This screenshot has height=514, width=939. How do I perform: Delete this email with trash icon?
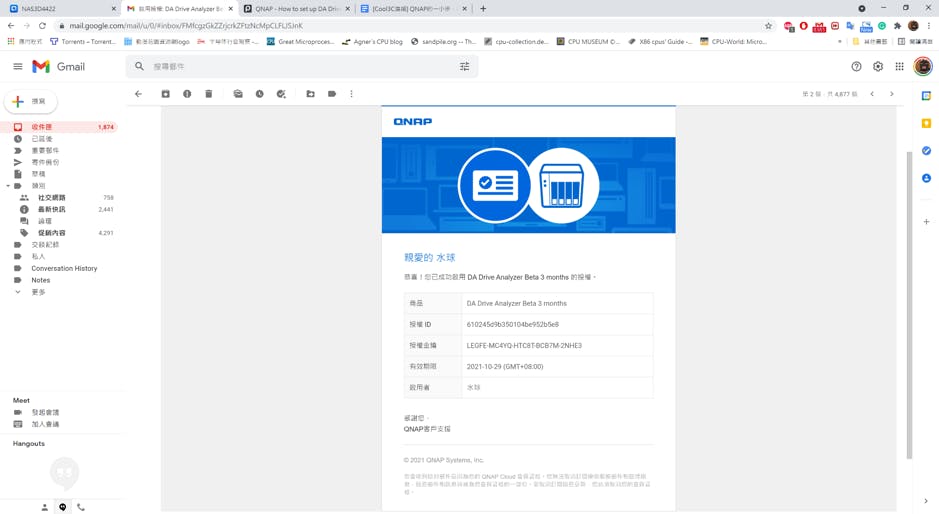tap(209, 94)
